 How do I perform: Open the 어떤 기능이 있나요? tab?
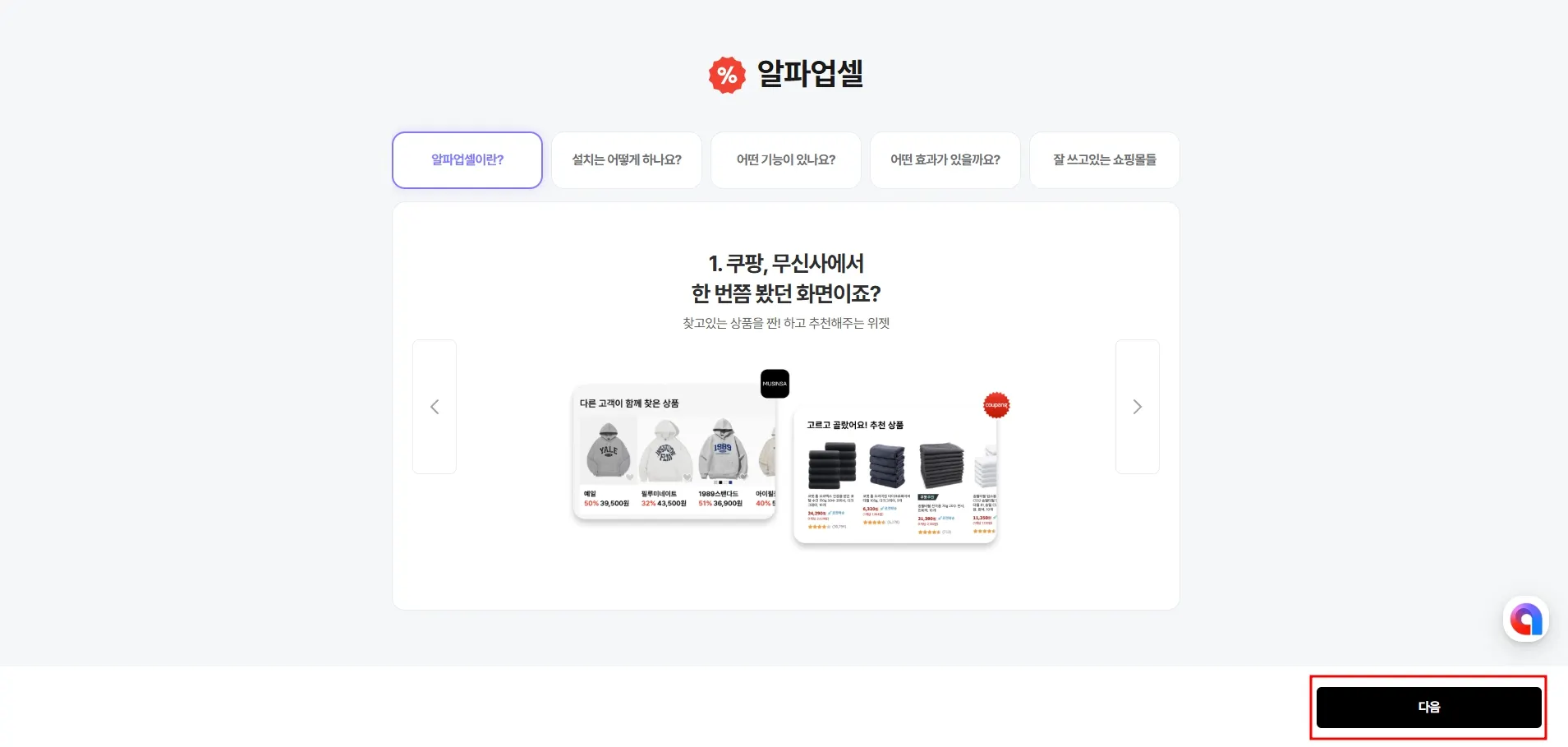point(786,160)
